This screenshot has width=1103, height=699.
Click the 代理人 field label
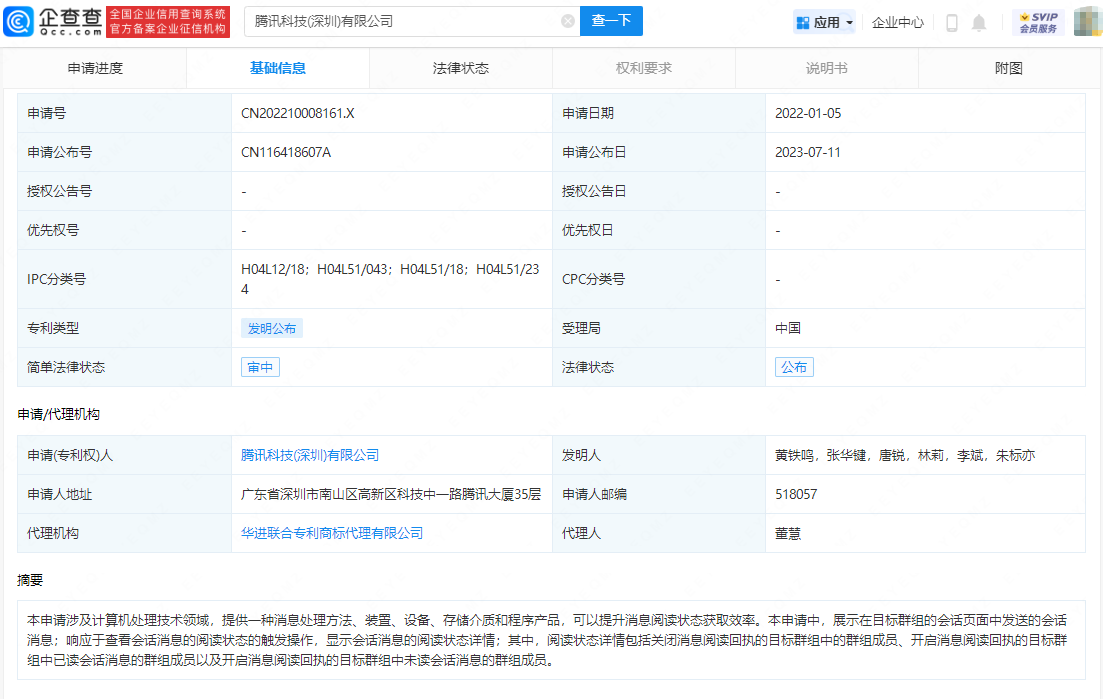click(581, 534)
